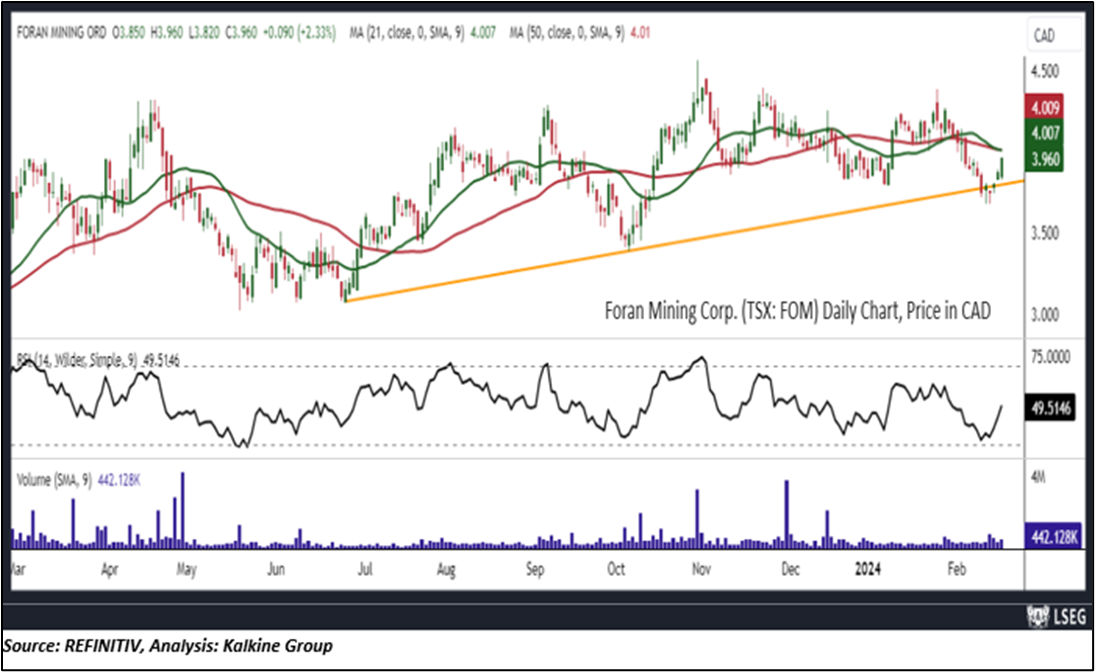Click the 3.500 price axis value
Viewport: 1095px width, 672px height.
coord(1045,233)
